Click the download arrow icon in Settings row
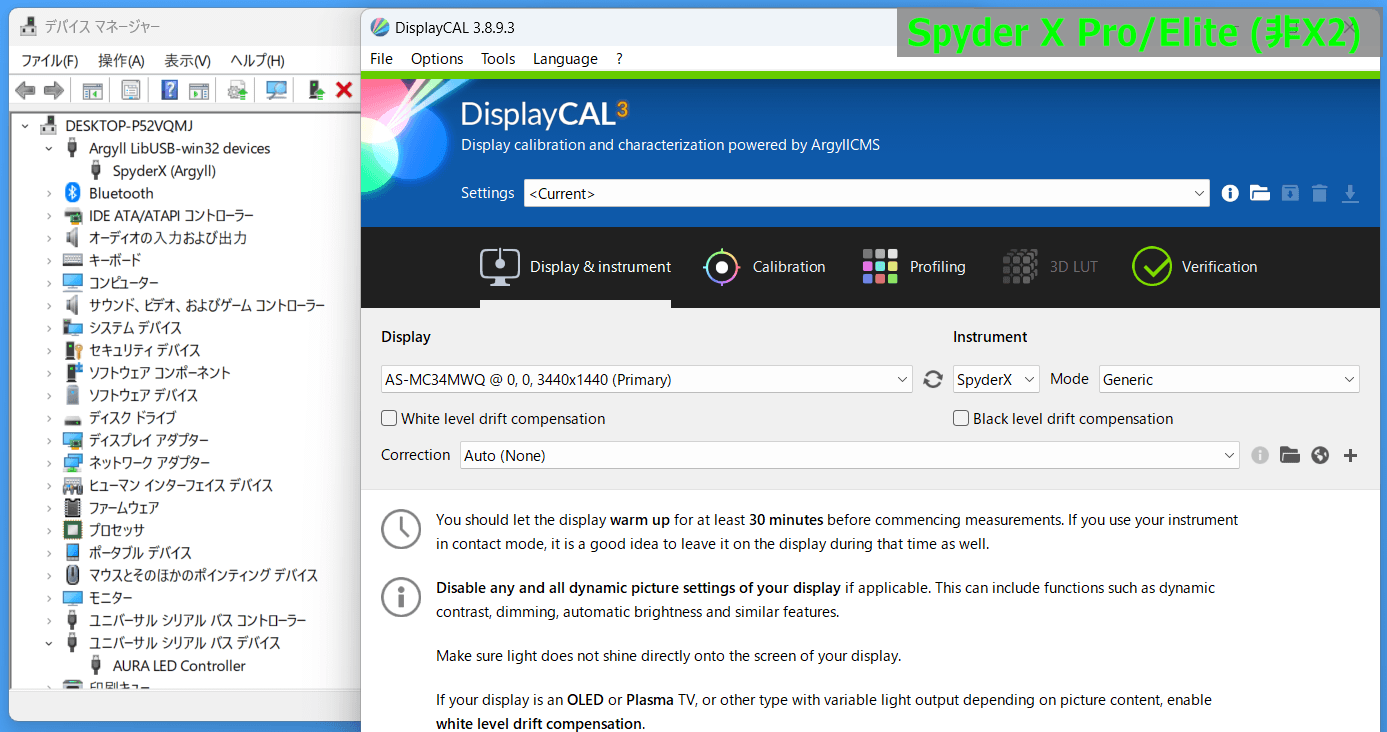Image resolution: width=1387 pixels, height=732 pixels. pyautogui.click(x=1350, y=193)
